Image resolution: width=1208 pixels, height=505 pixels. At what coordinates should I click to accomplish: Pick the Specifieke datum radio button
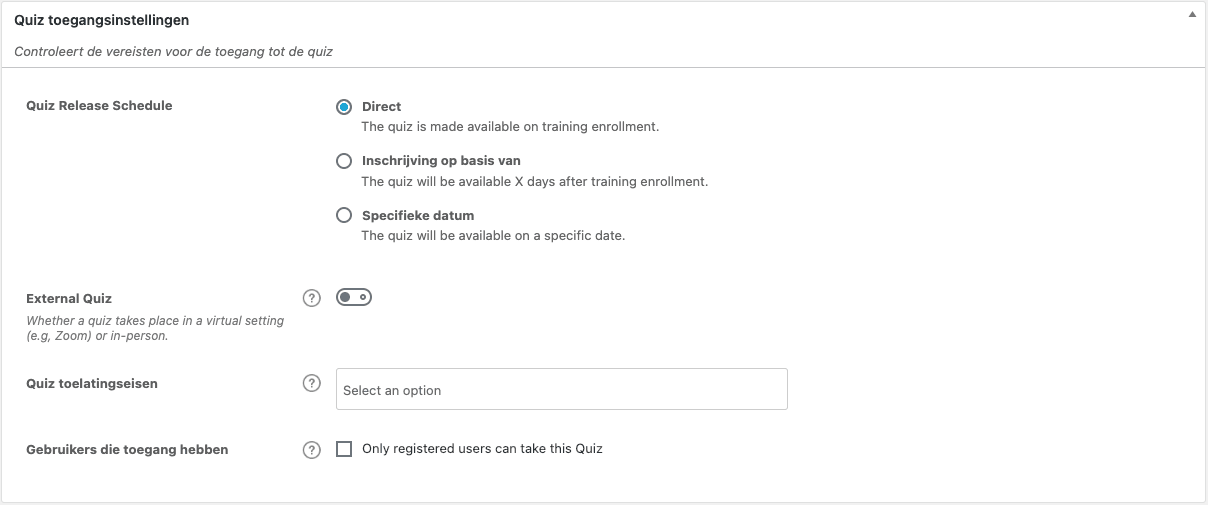344,215
